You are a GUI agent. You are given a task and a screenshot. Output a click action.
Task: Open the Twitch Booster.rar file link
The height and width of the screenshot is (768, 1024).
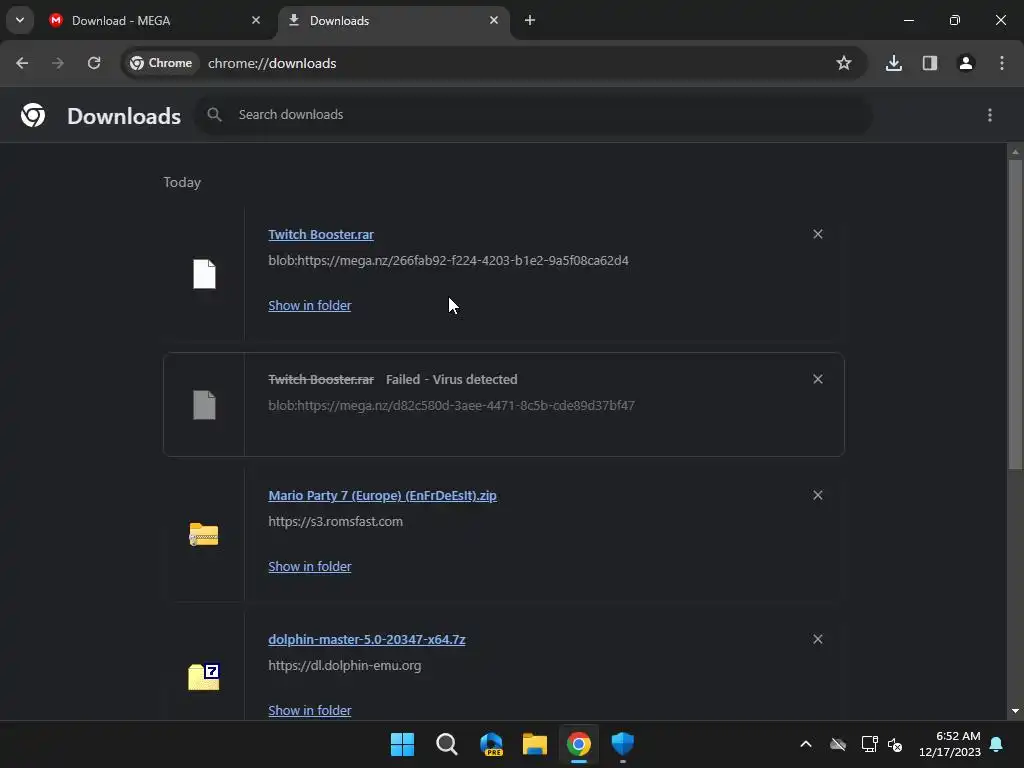tap(321, 234)
